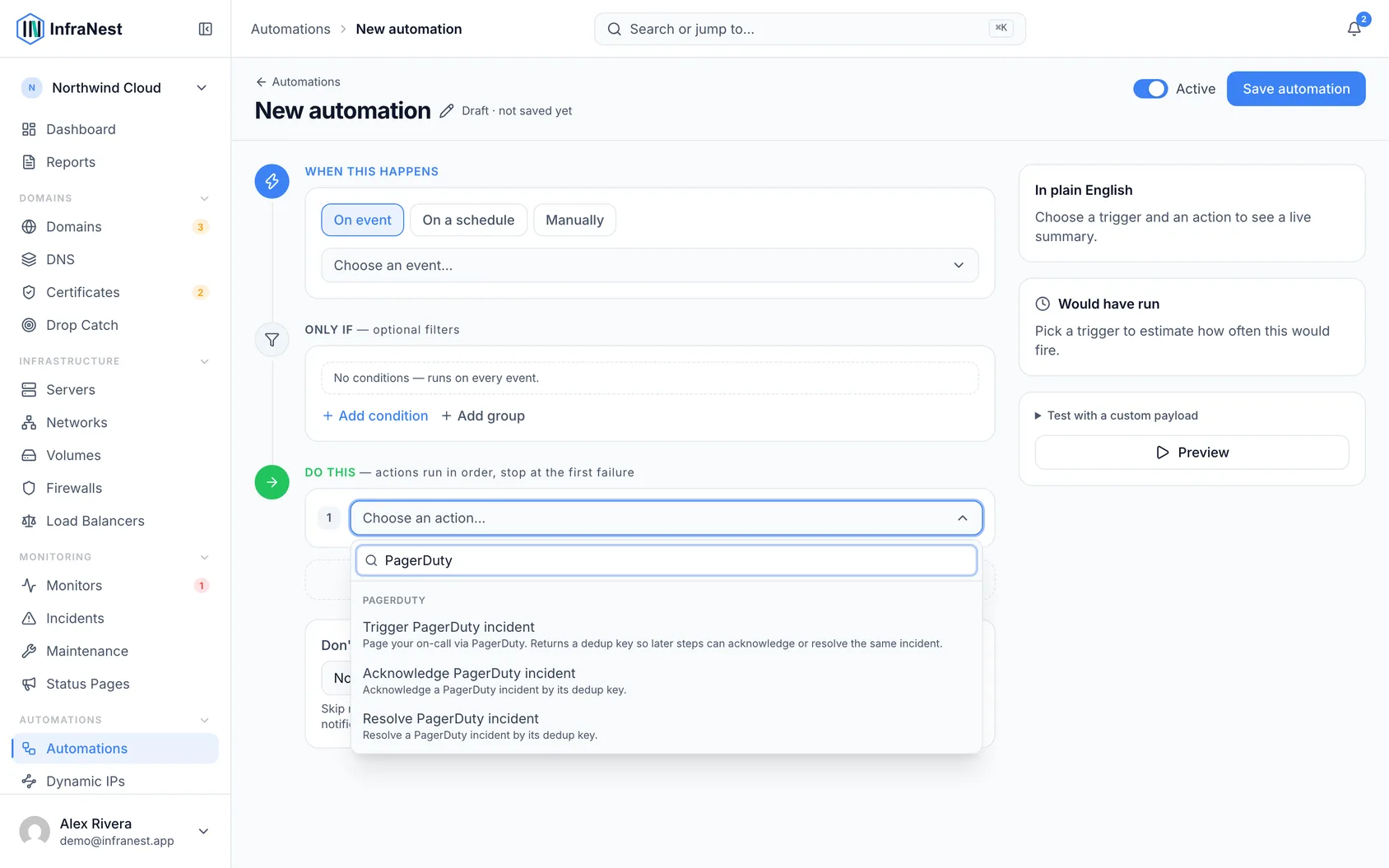Click the Automations sidebar icon
The width and height of the screenshot is (1389, 868).
pos(29,748)
